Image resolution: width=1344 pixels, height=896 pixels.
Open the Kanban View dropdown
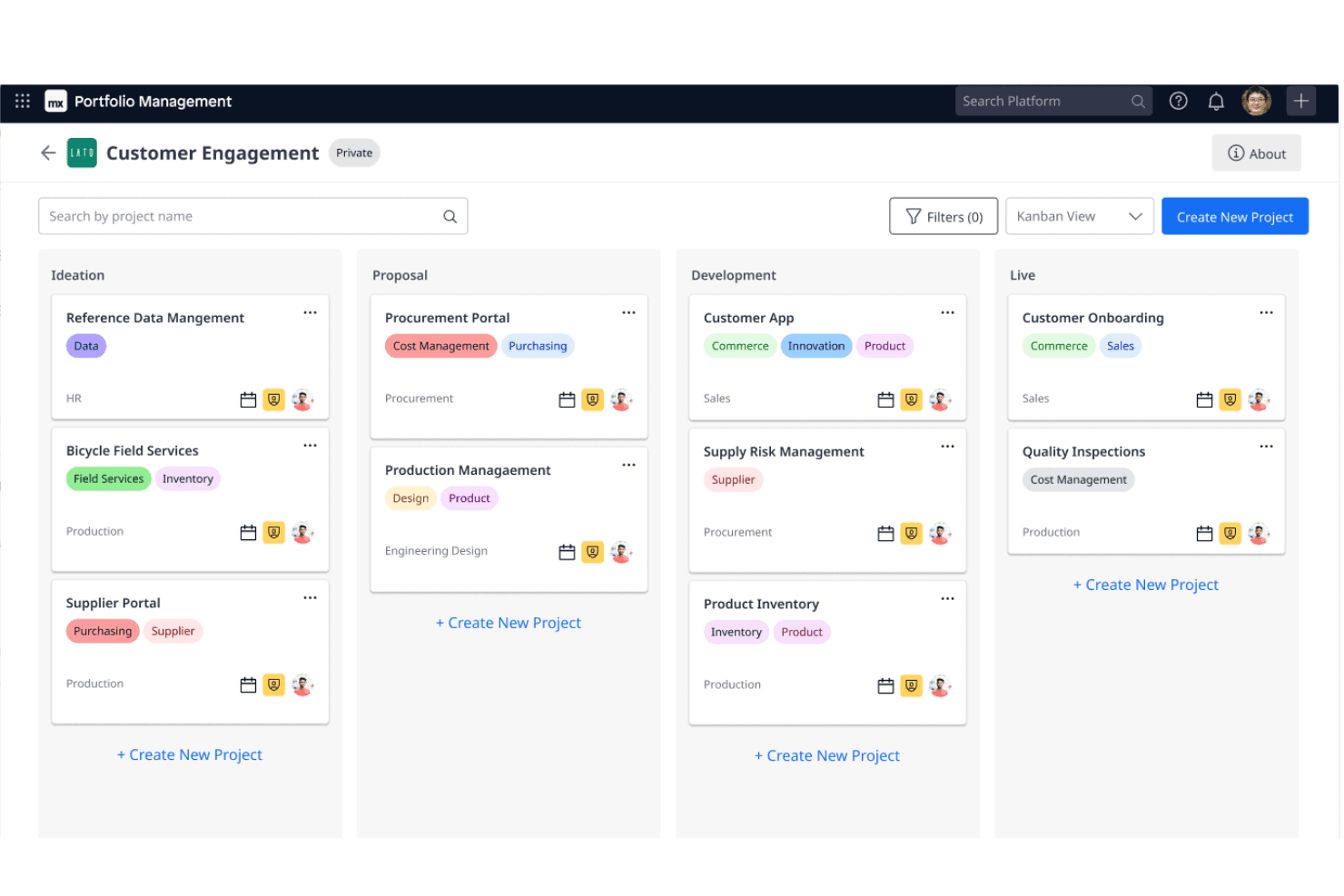pyautogui.click(x=1079, y=216)
